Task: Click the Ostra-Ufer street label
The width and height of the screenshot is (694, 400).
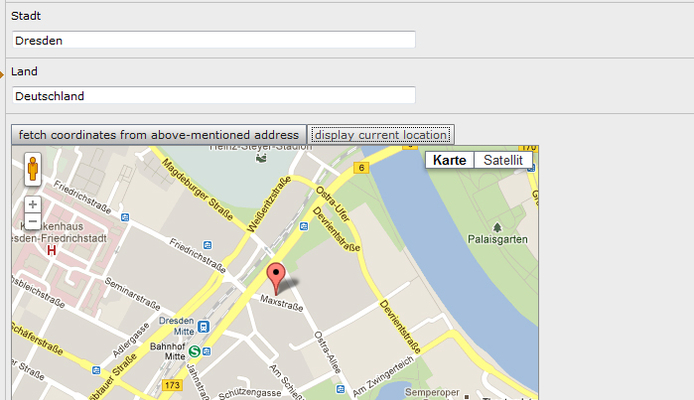Action: coord(333,204)
